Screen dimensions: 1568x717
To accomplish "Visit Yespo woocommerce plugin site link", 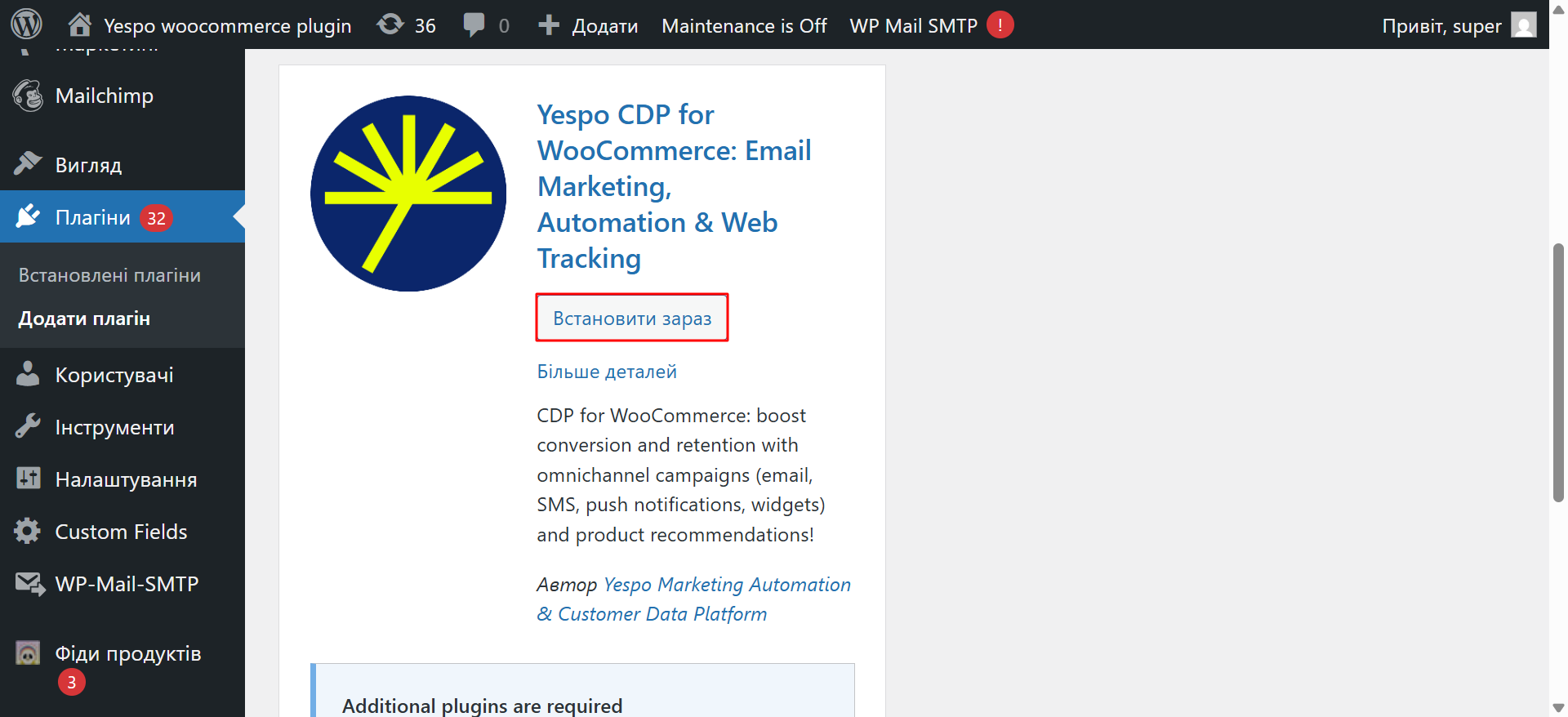I will click(227, 25).
